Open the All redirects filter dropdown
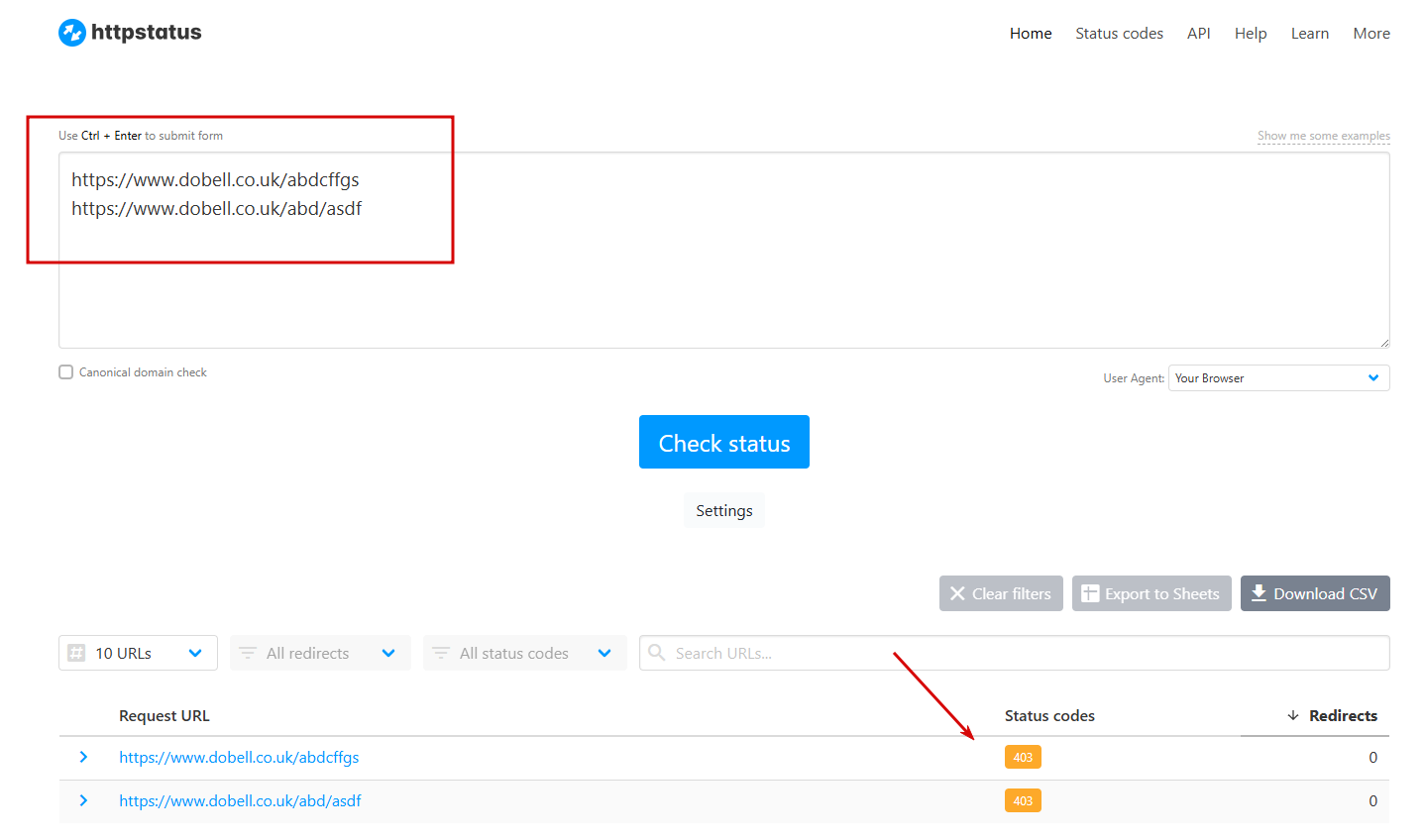 pyautogui.click(x=320, y=653)
